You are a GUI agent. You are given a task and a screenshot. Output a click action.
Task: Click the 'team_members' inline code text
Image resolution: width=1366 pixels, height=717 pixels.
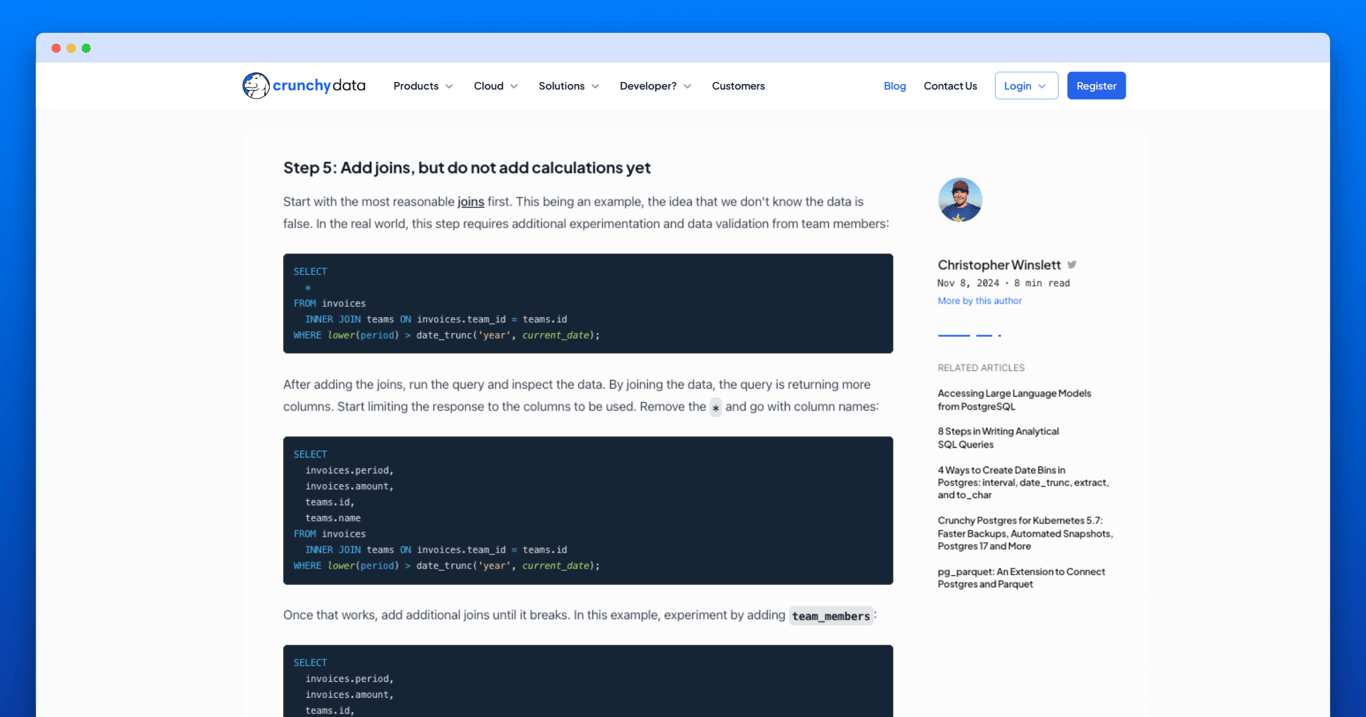pos(831,616)
